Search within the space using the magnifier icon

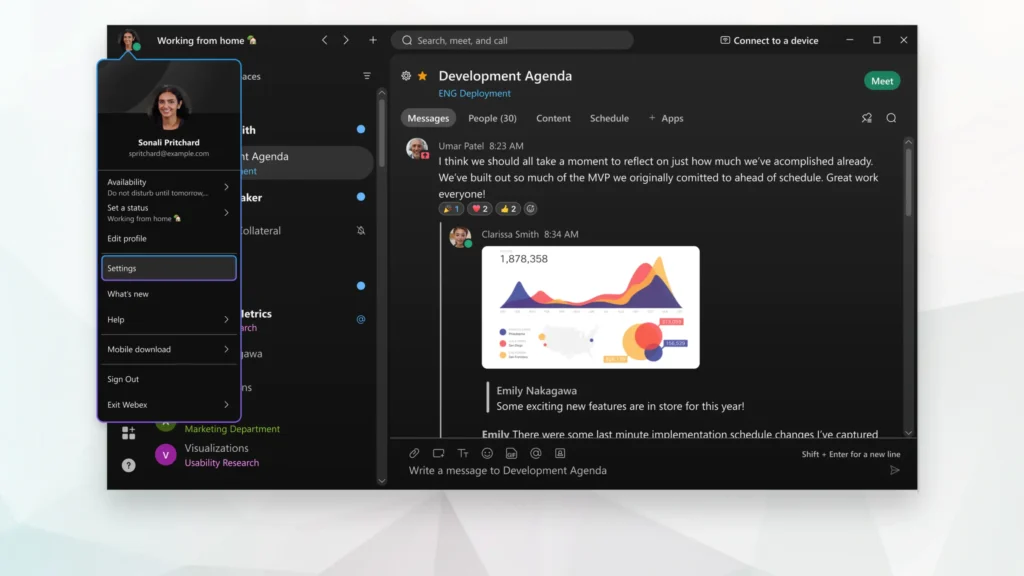889,117
